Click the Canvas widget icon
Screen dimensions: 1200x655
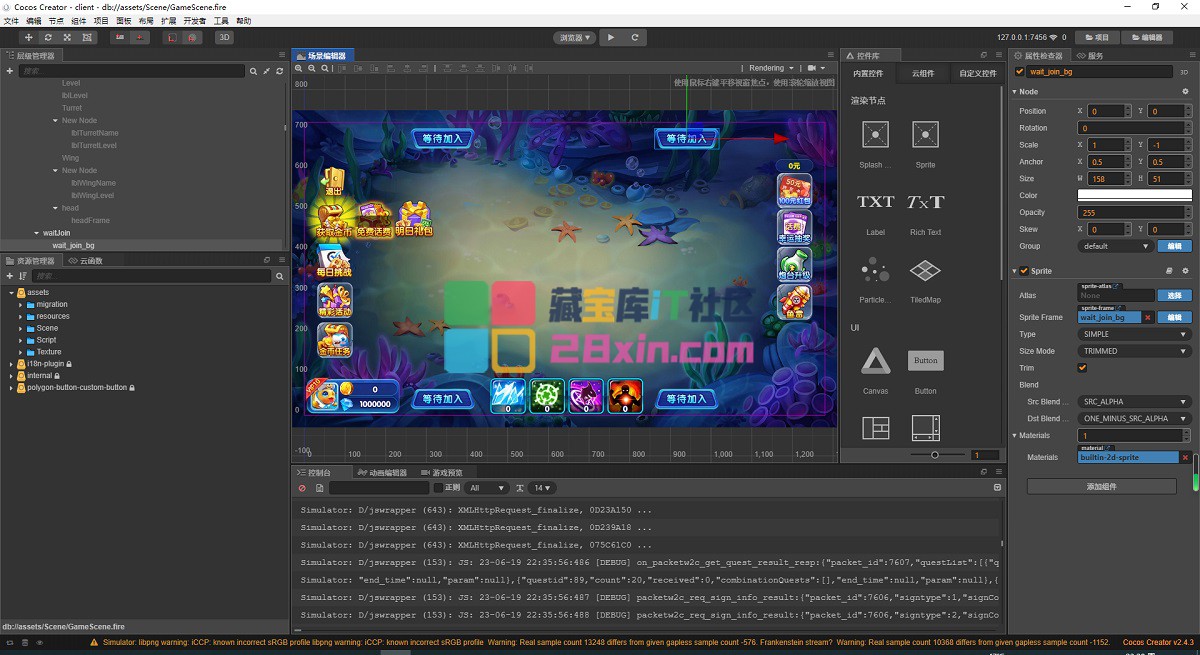(875, 360)
